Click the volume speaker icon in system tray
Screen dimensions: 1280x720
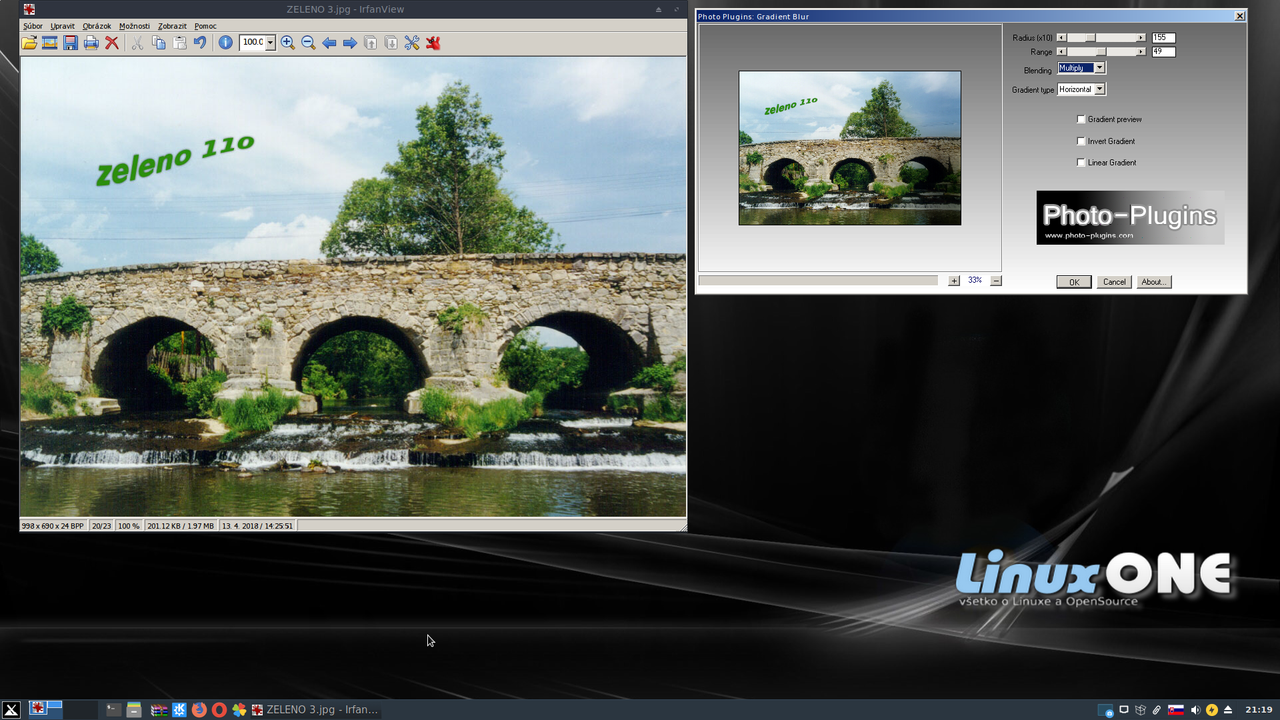coord(1195,710)
